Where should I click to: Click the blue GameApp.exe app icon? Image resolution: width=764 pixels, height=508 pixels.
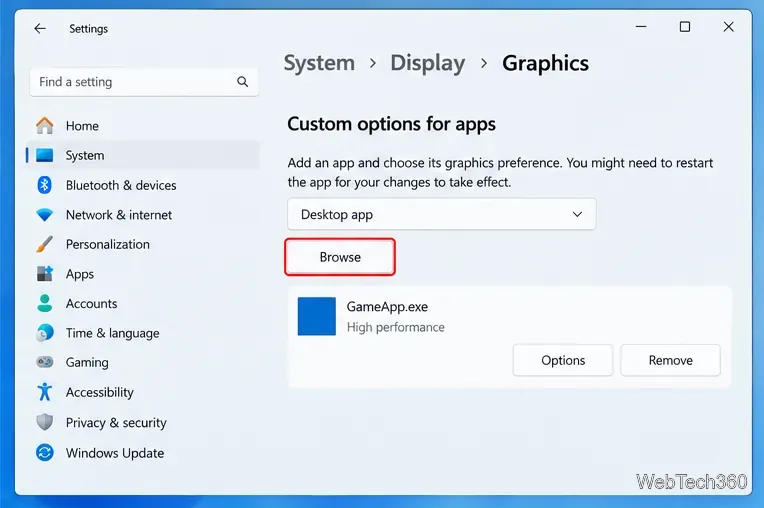tap(317, 317)
